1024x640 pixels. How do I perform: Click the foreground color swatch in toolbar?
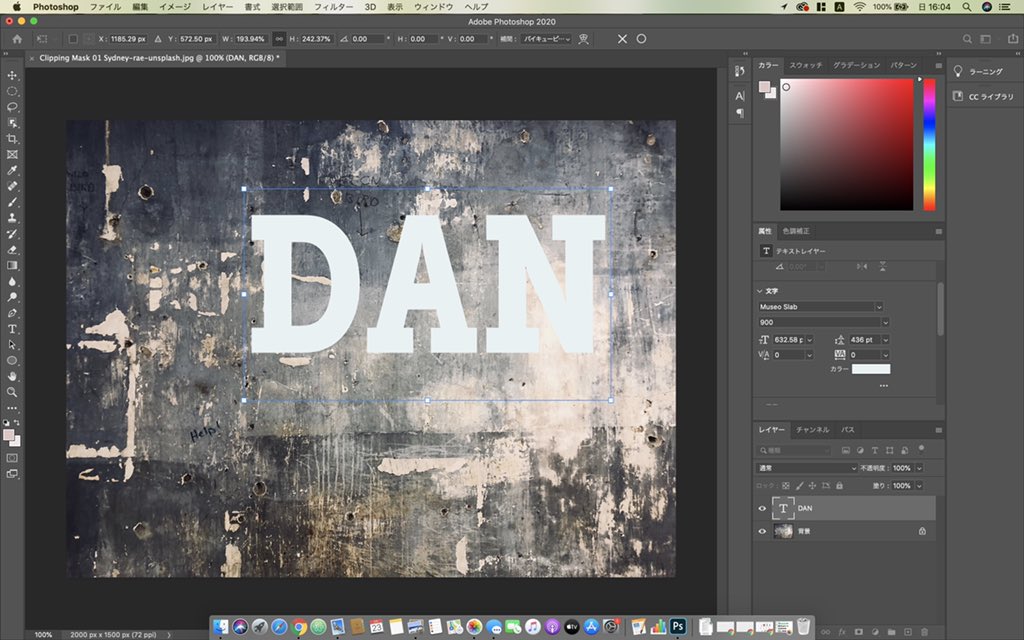pos(9,435)
